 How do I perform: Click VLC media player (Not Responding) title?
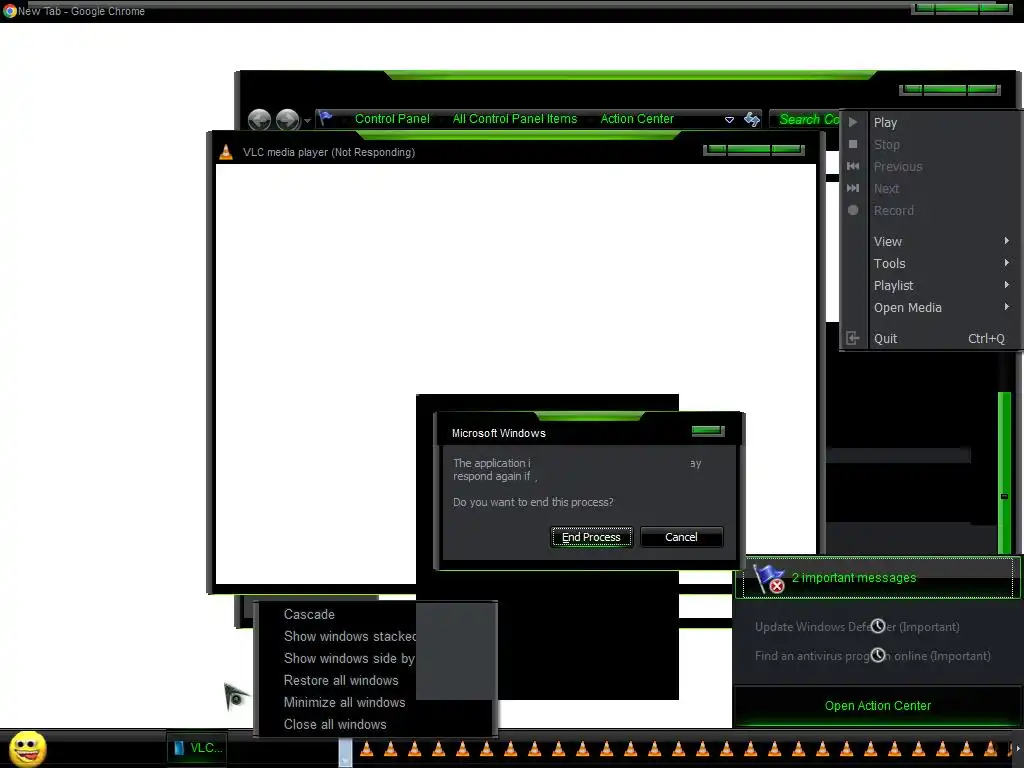pos(329,152)
